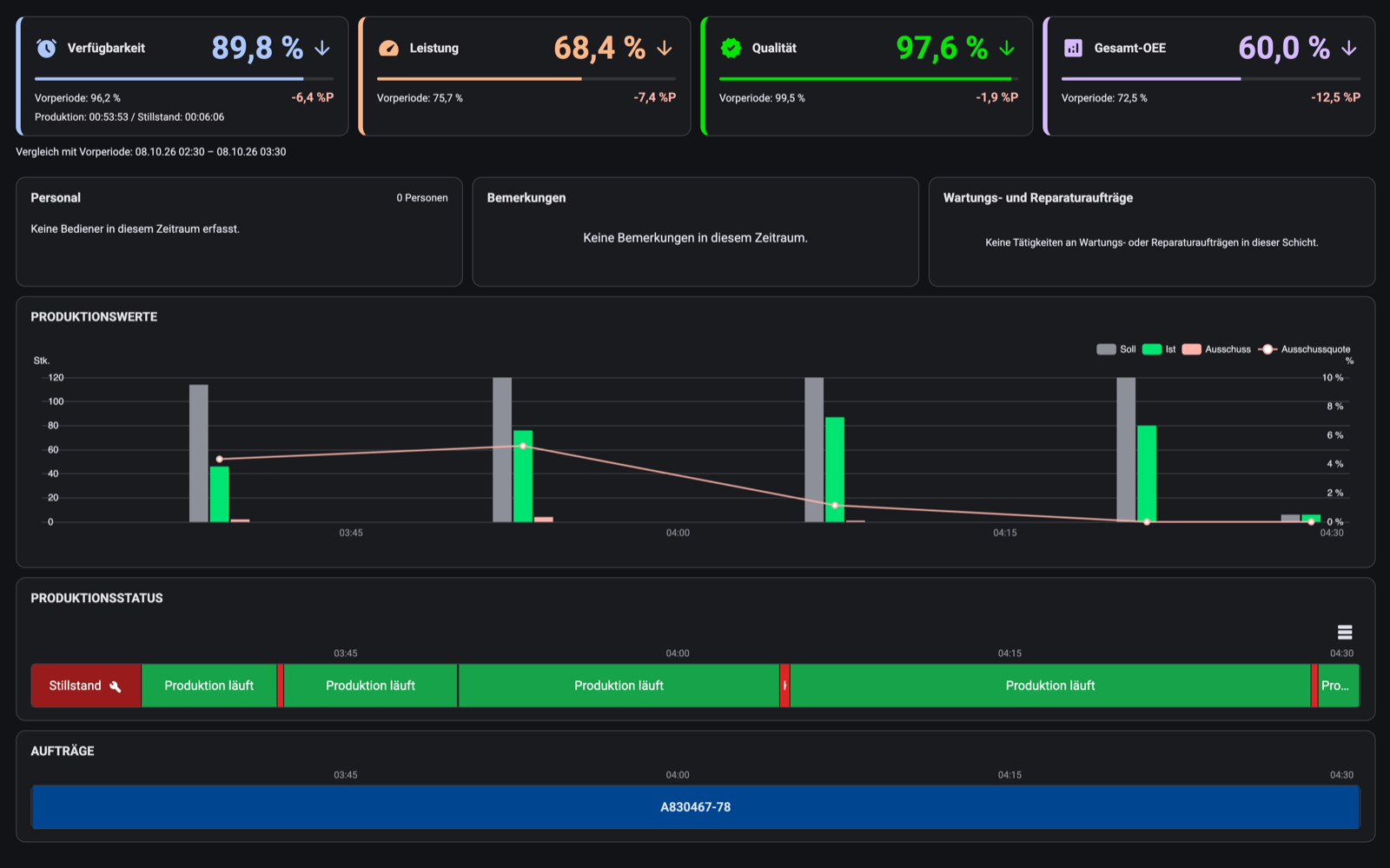Click the Gesamt-OEE purple progress bar
1390x868 pixels.
pos(1211,79)
